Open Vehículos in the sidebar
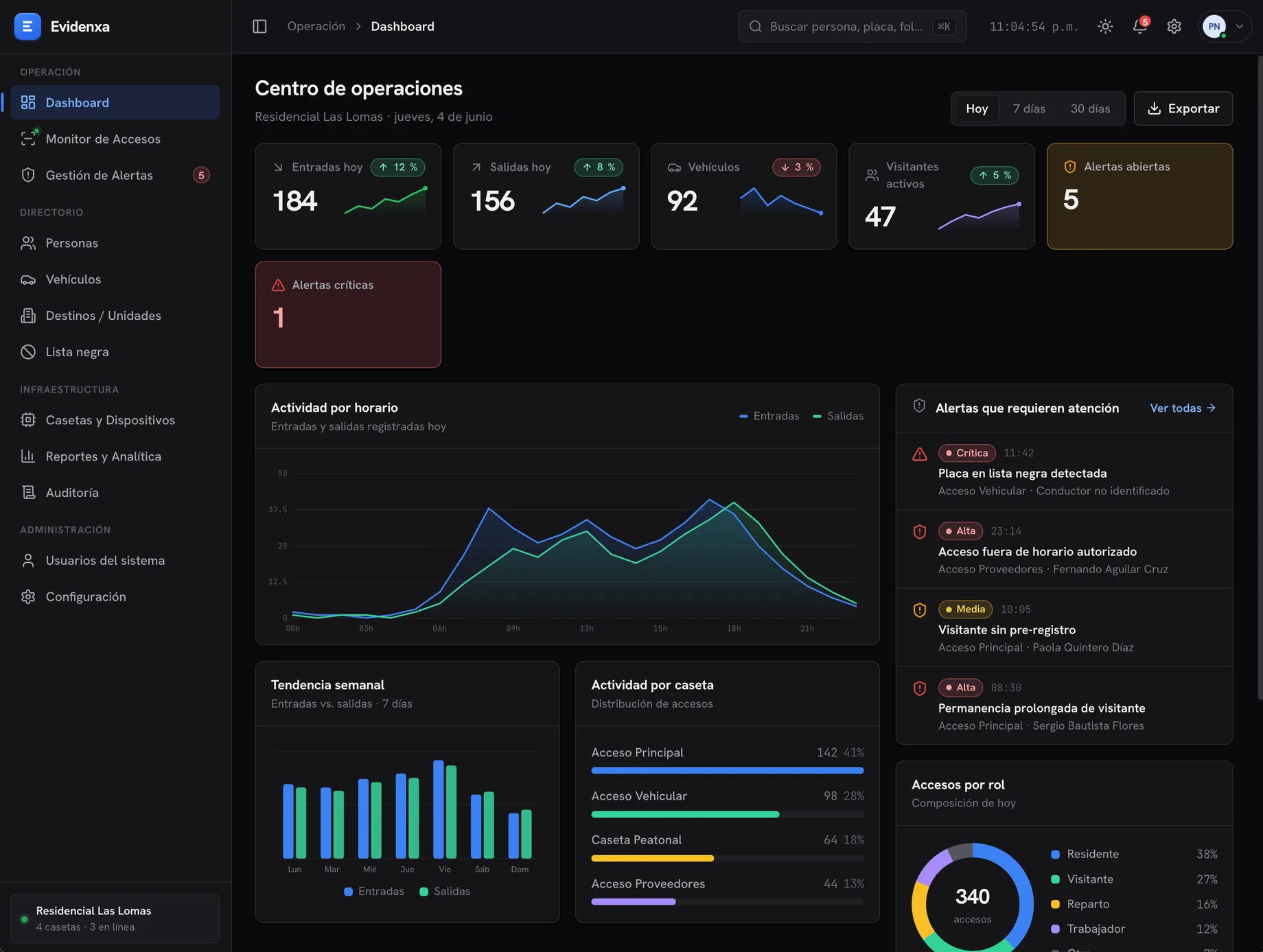The height and width of the screenshot is (952, 1263). click(x=115, y=279)
